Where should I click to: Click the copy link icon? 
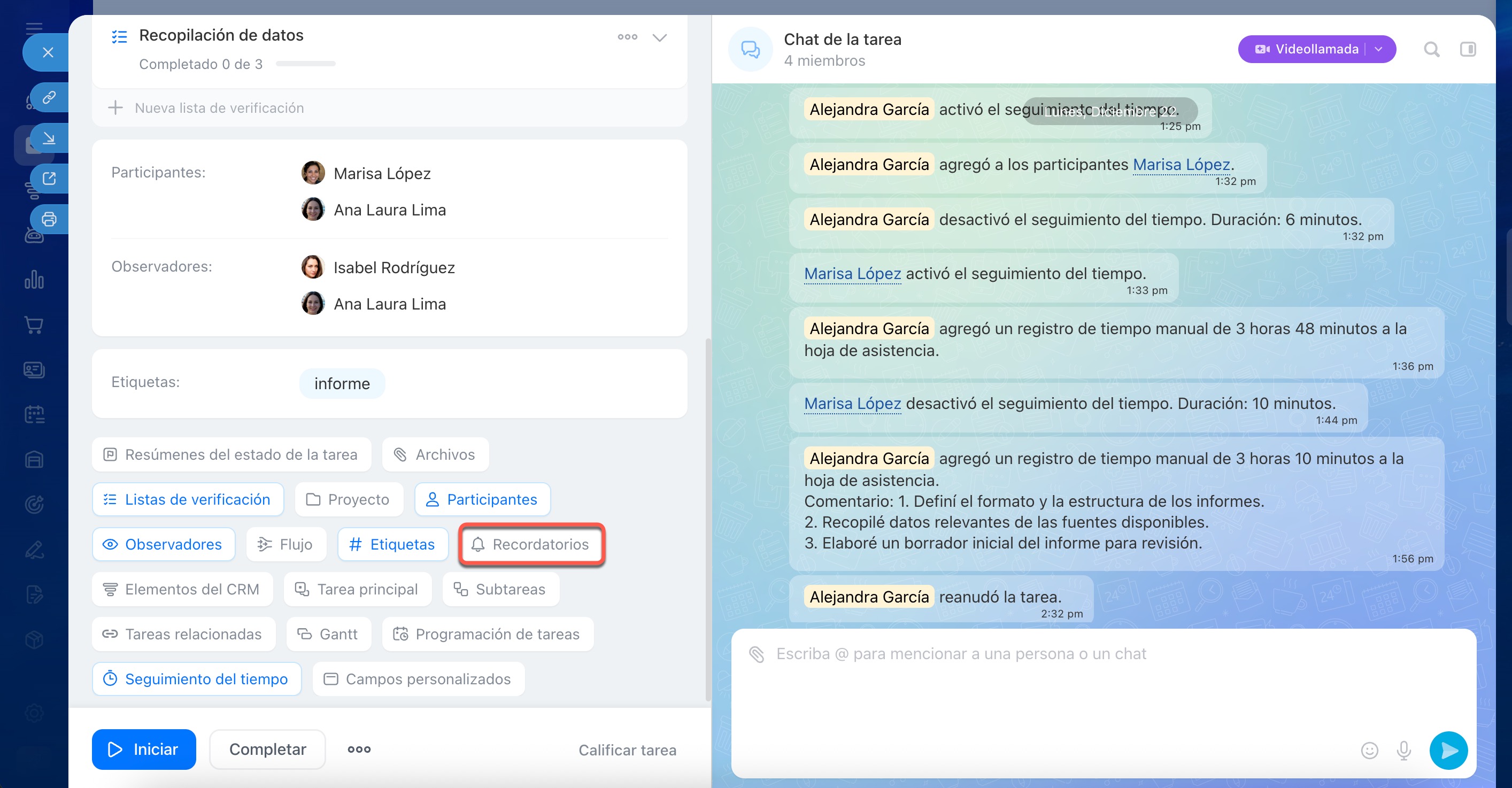pos(49,97)
